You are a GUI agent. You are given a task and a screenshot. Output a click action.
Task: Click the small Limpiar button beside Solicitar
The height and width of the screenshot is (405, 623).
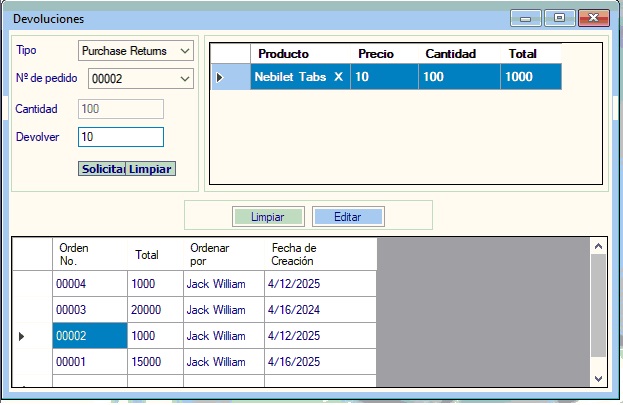[151, 169]
